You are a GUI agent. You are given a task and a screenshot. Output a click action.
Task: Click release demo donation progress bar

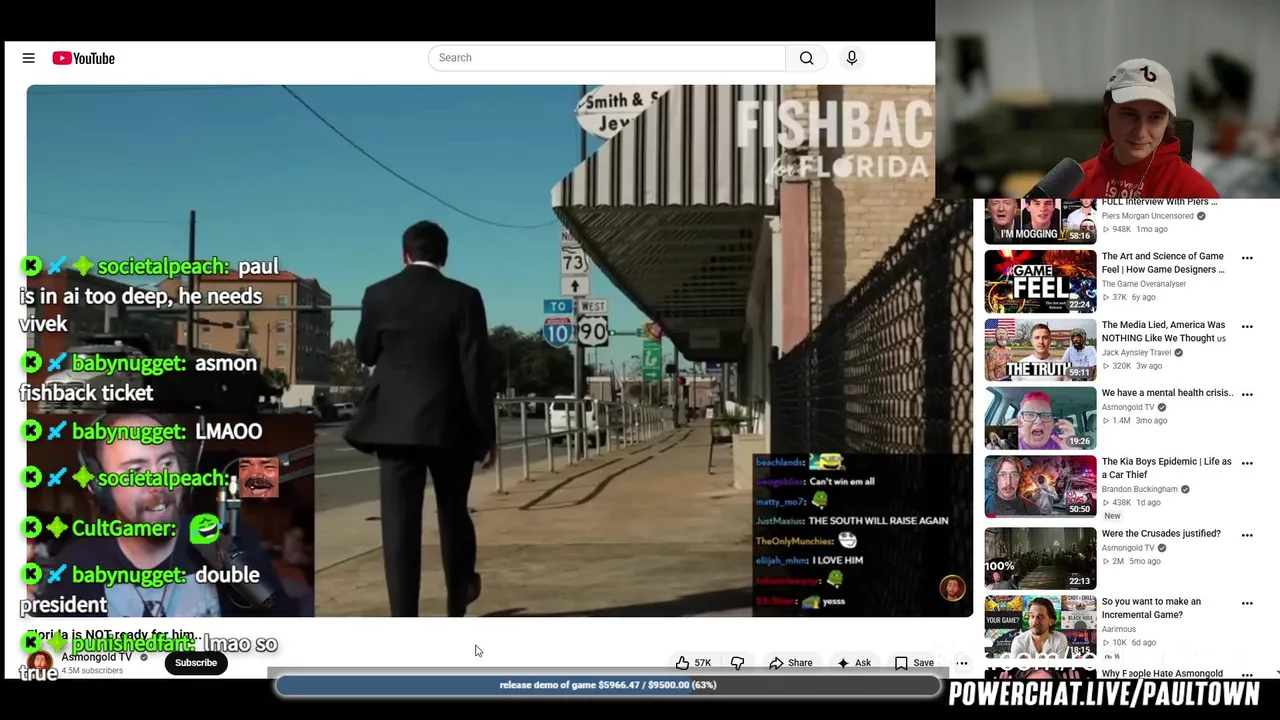(608, 685)
